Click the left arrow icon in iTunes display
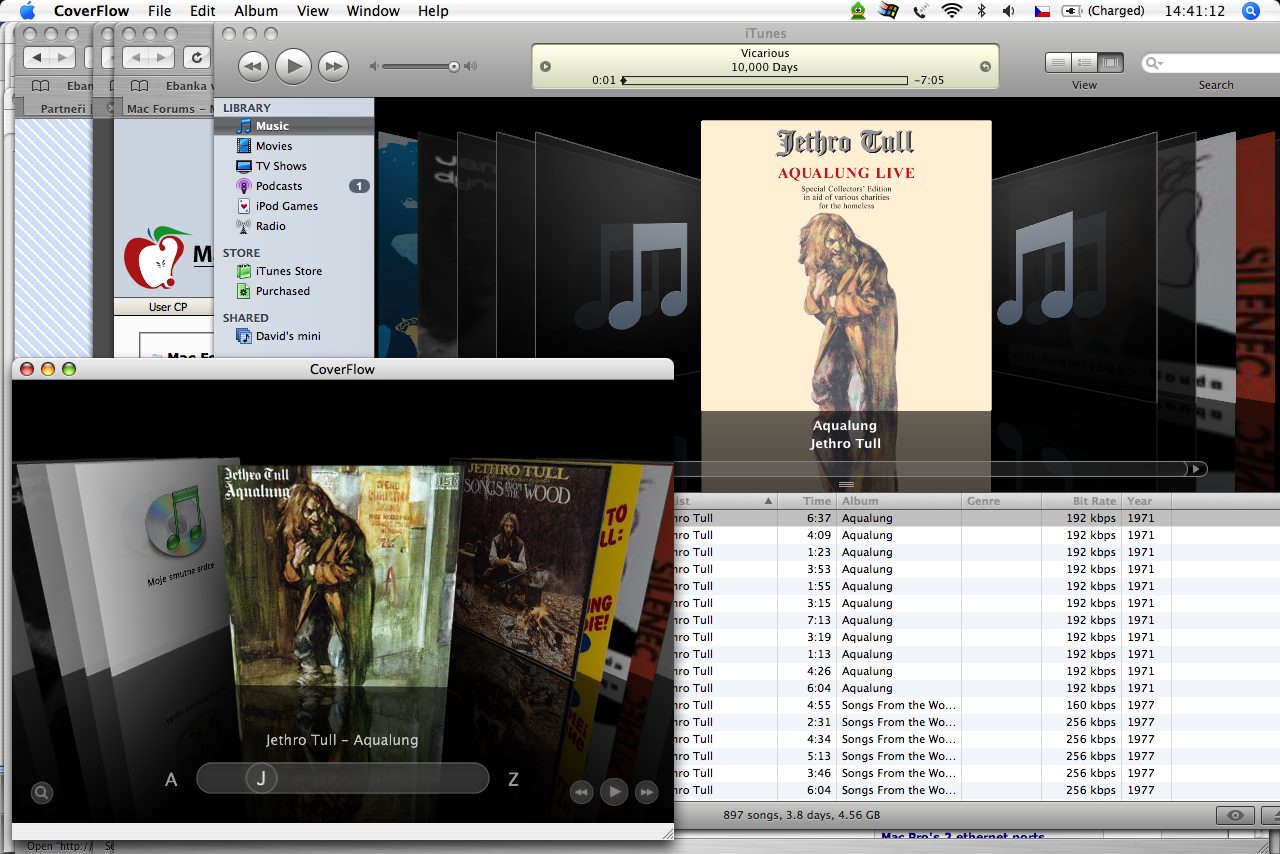 click(x=545, y=67)
